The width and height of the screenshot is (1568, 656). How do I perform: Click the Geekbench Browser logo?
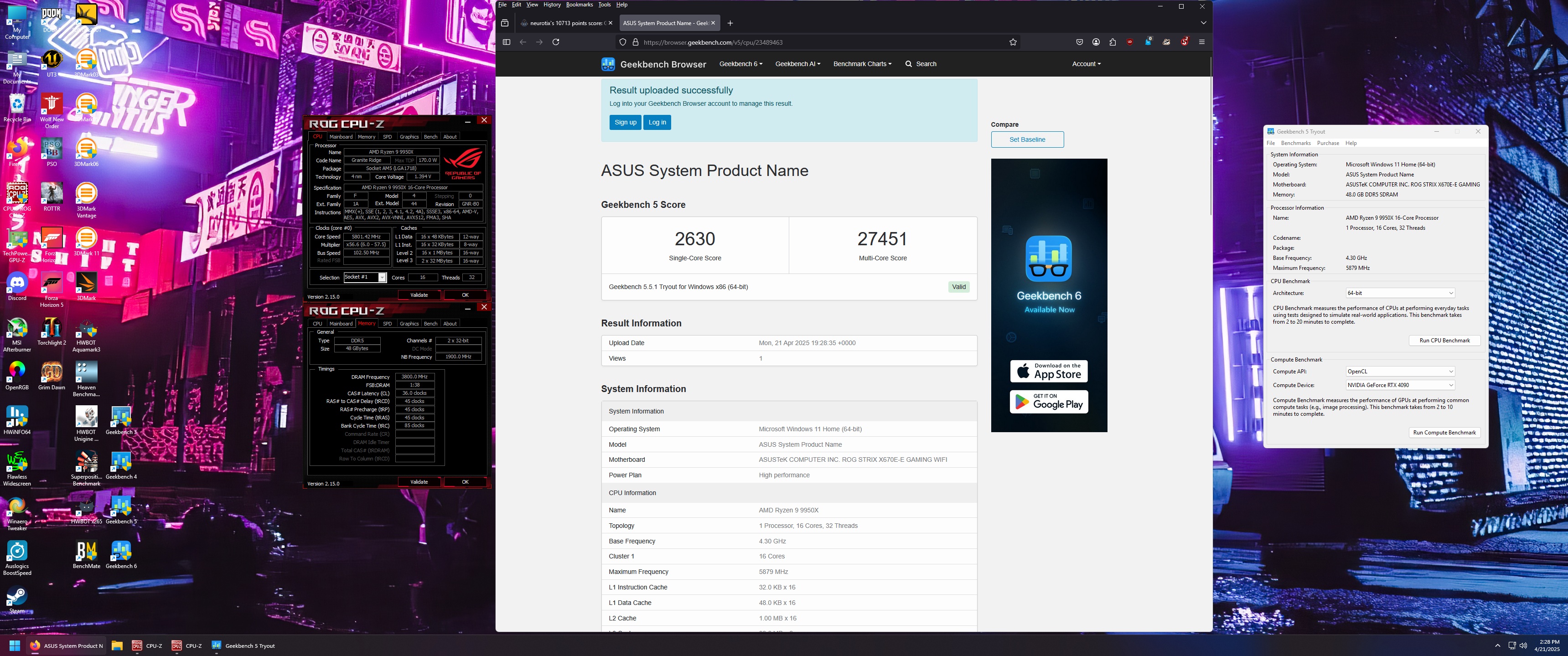coord(654,64)
